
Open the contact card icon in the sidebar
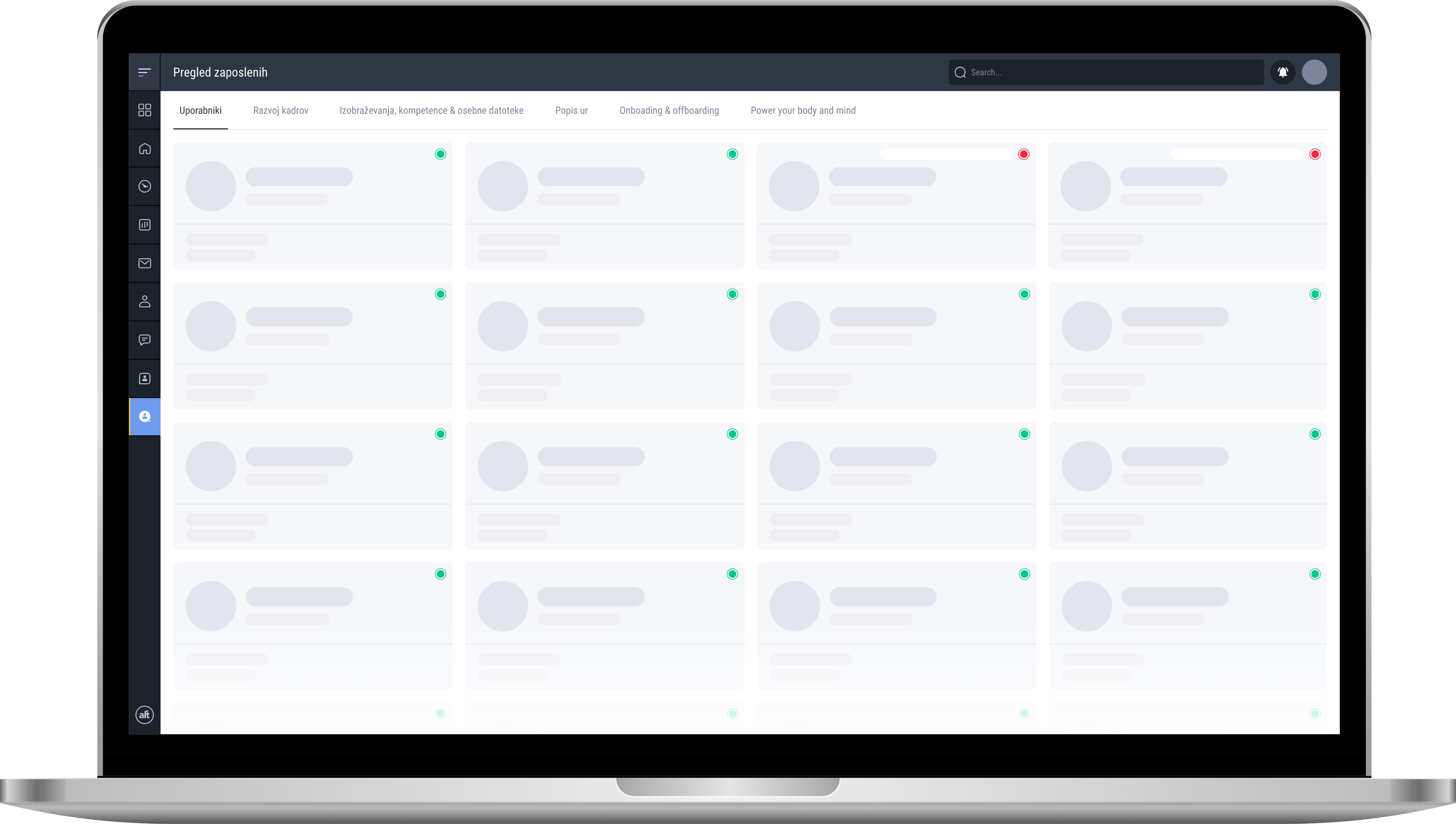[x=144, y=378]
